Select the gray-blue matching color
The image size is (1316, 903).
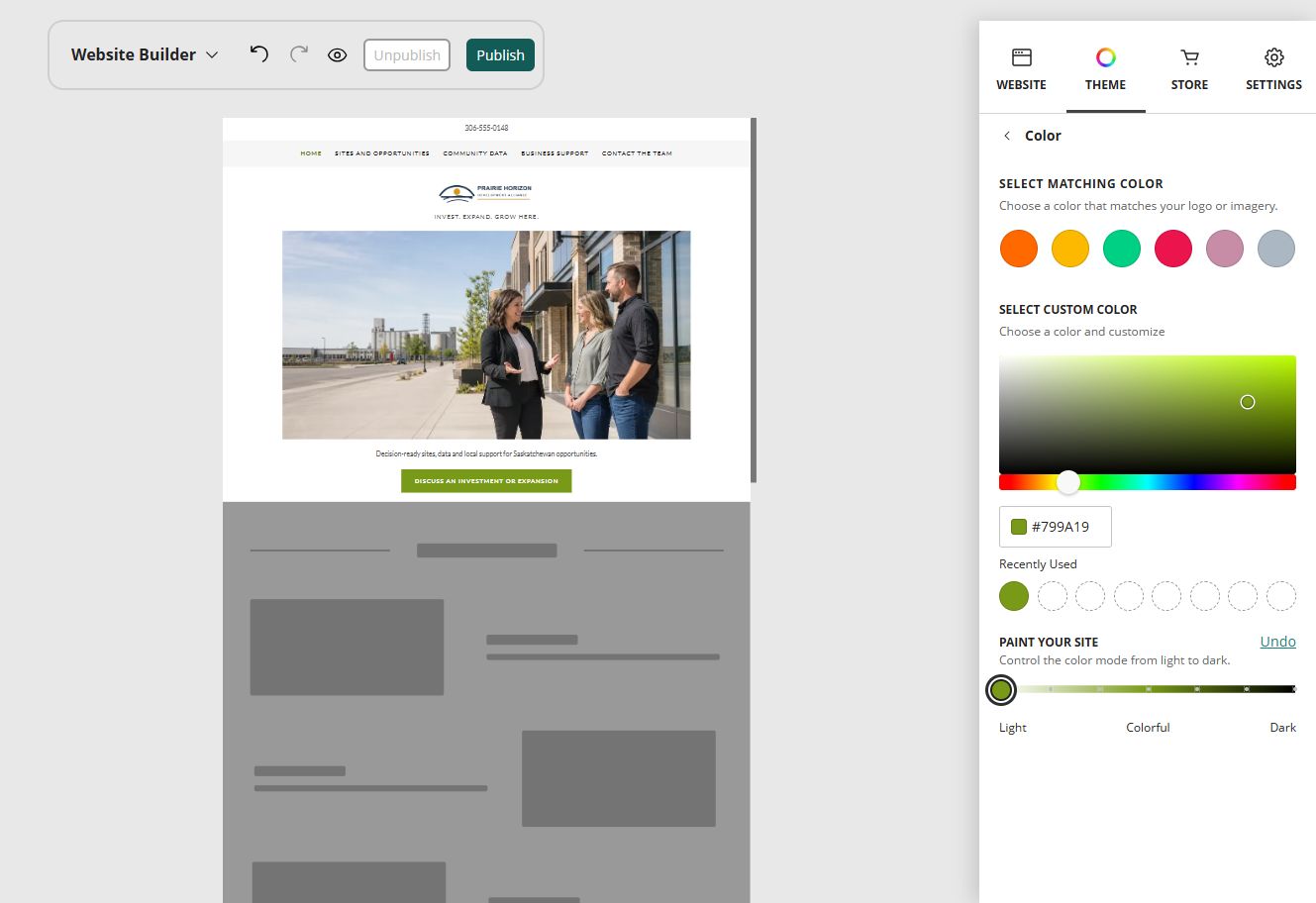tap(1276, 249)
